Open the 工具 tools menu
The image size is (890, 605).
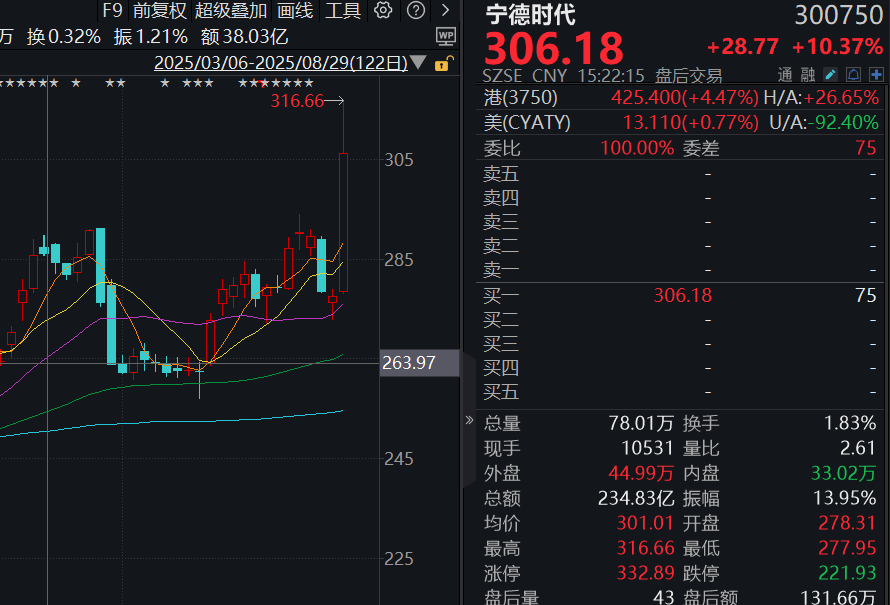343,10
